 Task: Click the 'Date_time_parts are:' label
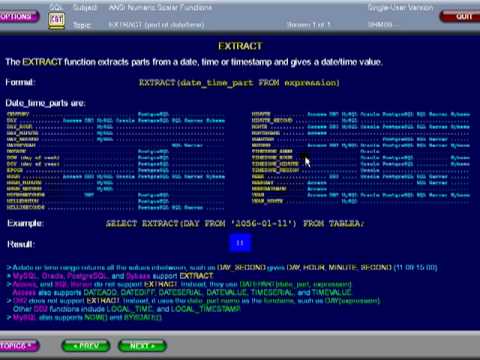pyautogui.click(x=45, y=103)
